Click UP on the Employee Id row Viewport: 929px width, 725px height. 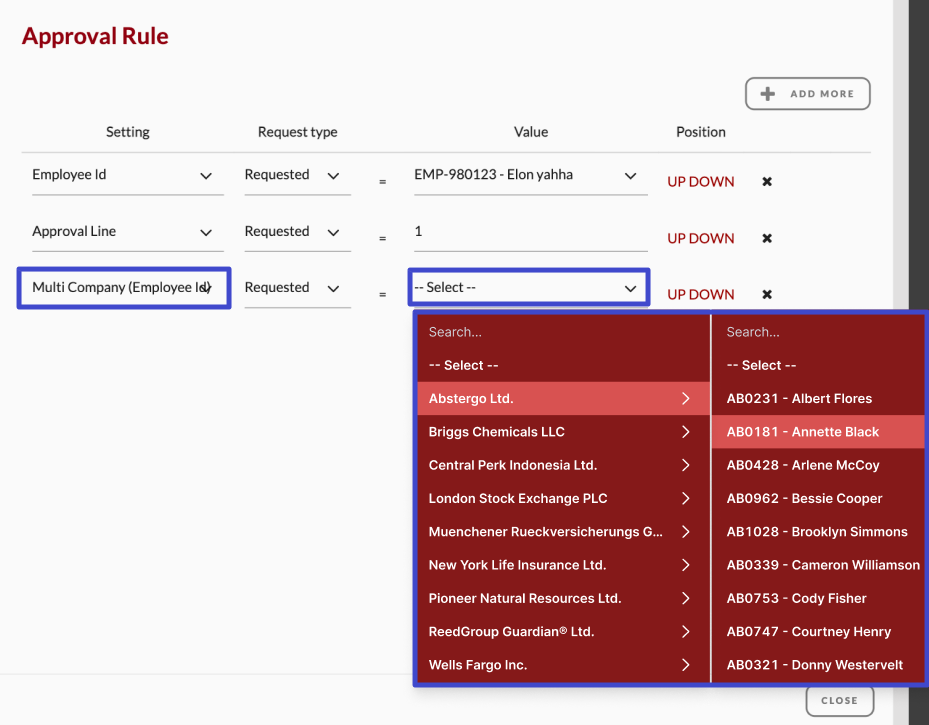point(679,181)
